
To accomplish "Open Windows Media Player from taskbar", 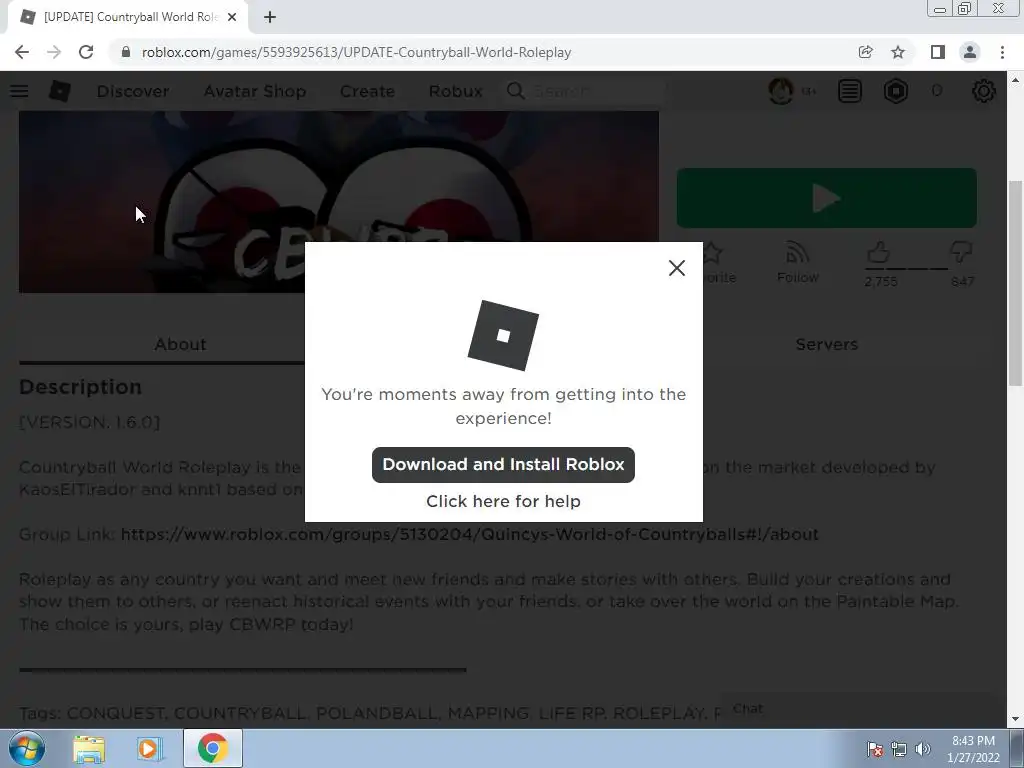I will (x=149, y=748).
